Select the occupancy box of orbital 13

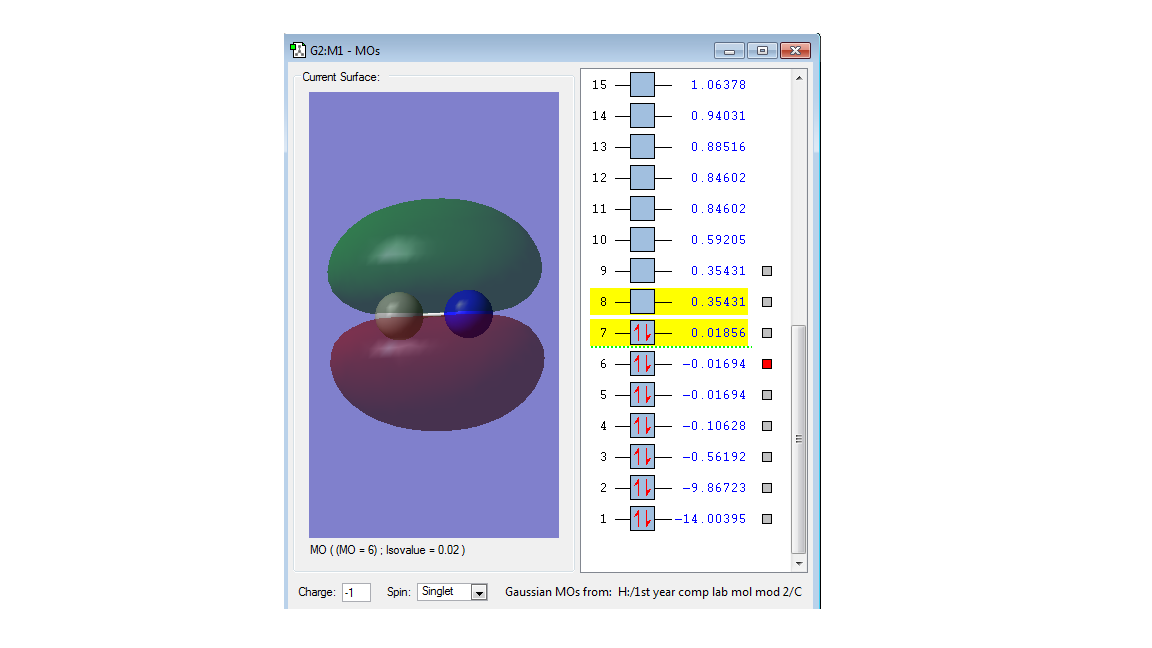click(x=642, y=146)
